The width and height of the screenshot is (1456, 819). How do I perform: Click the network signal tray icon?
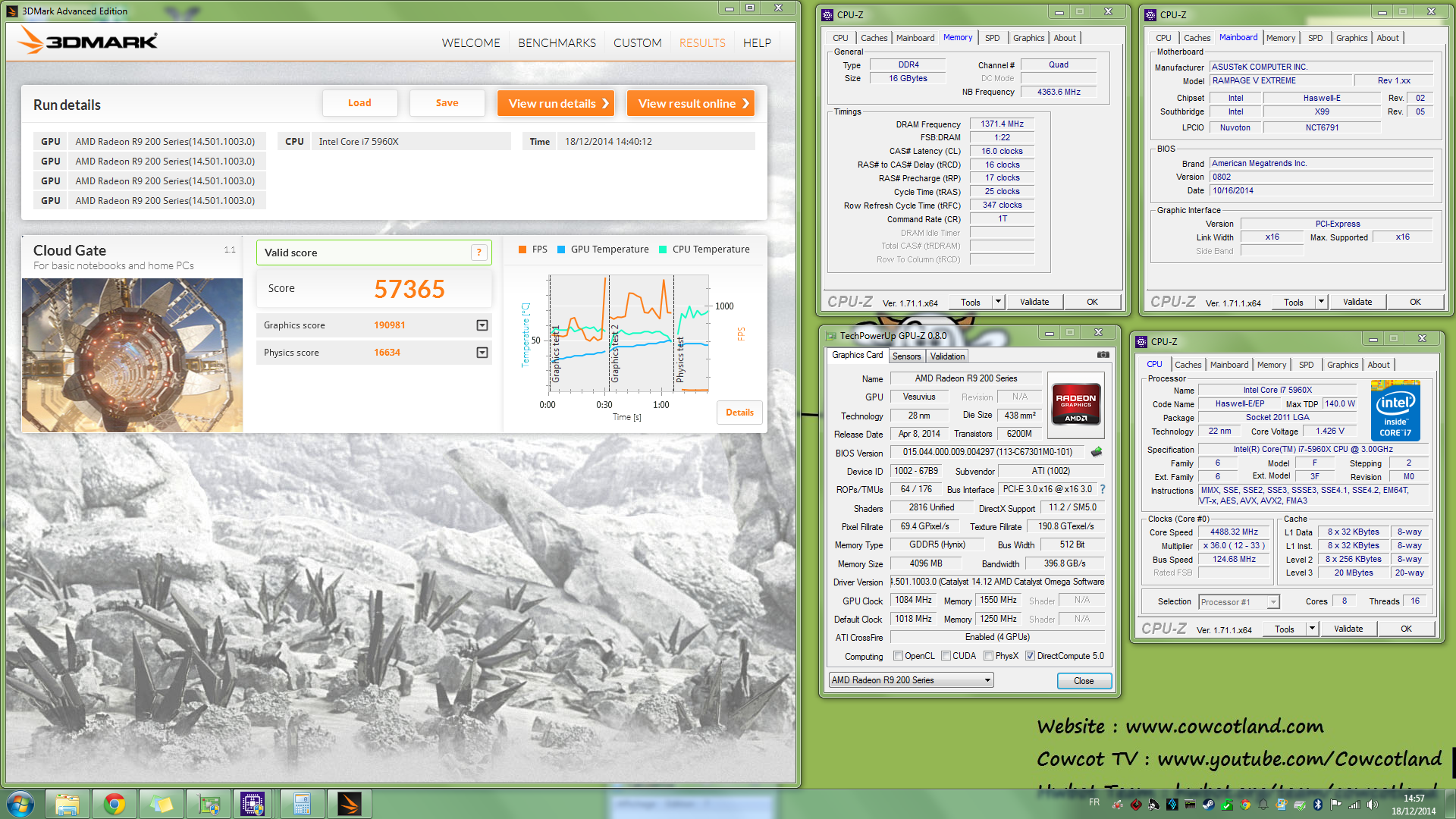coord(1354,805)
